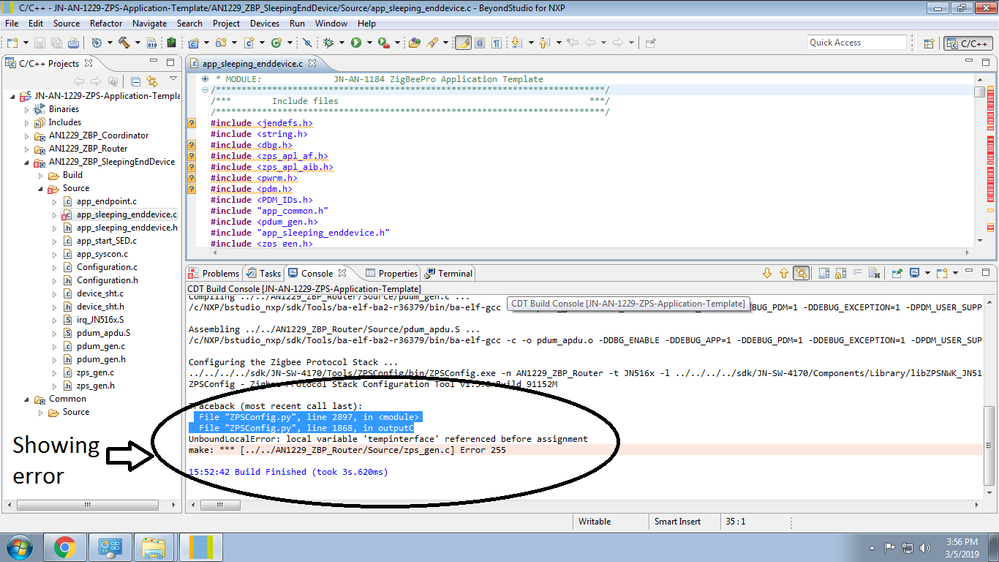
Task: Click the red error marker in overview ruler
Action: [x=991, y=227]
